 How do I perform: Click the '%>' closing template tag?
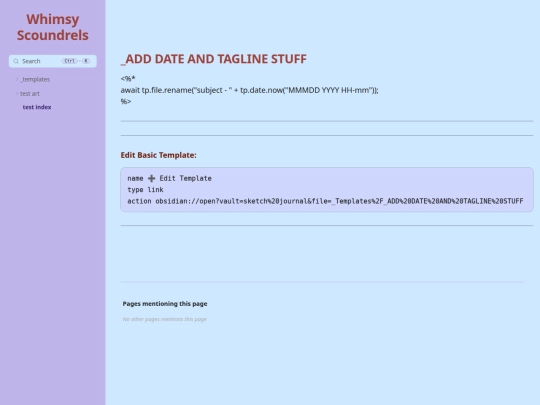126,102
